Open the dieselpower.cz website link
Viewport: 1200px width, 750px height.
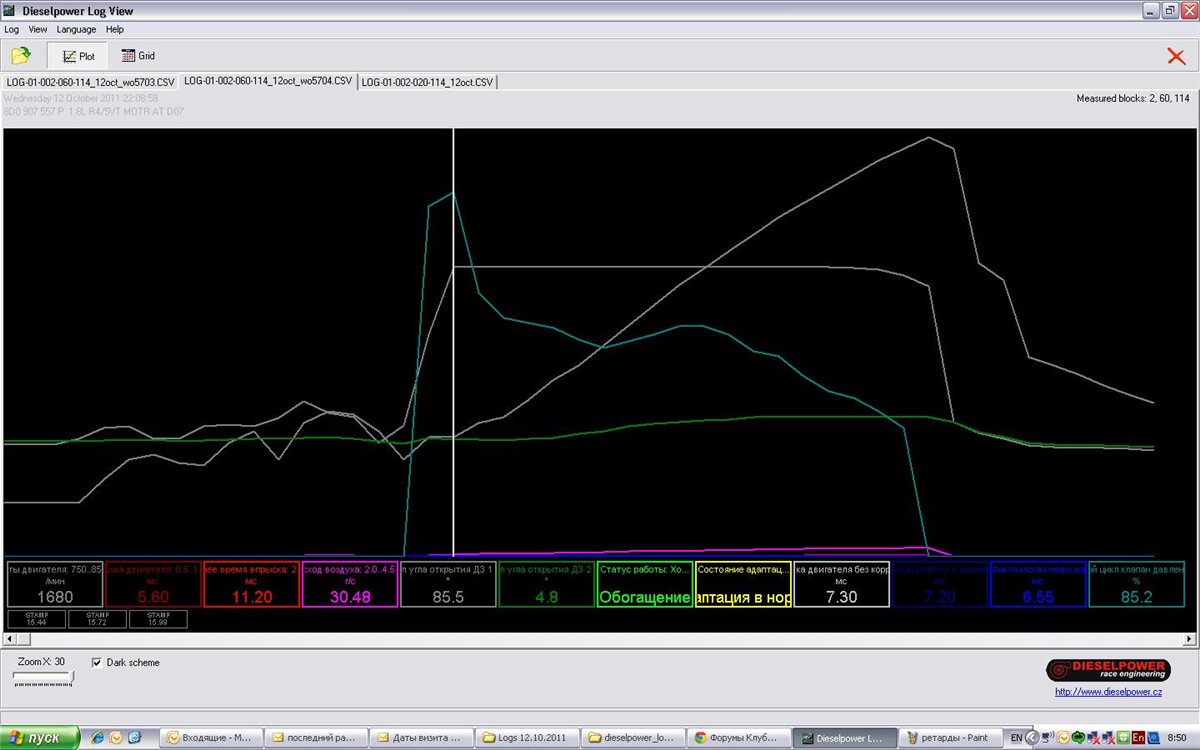(1108, 691)
